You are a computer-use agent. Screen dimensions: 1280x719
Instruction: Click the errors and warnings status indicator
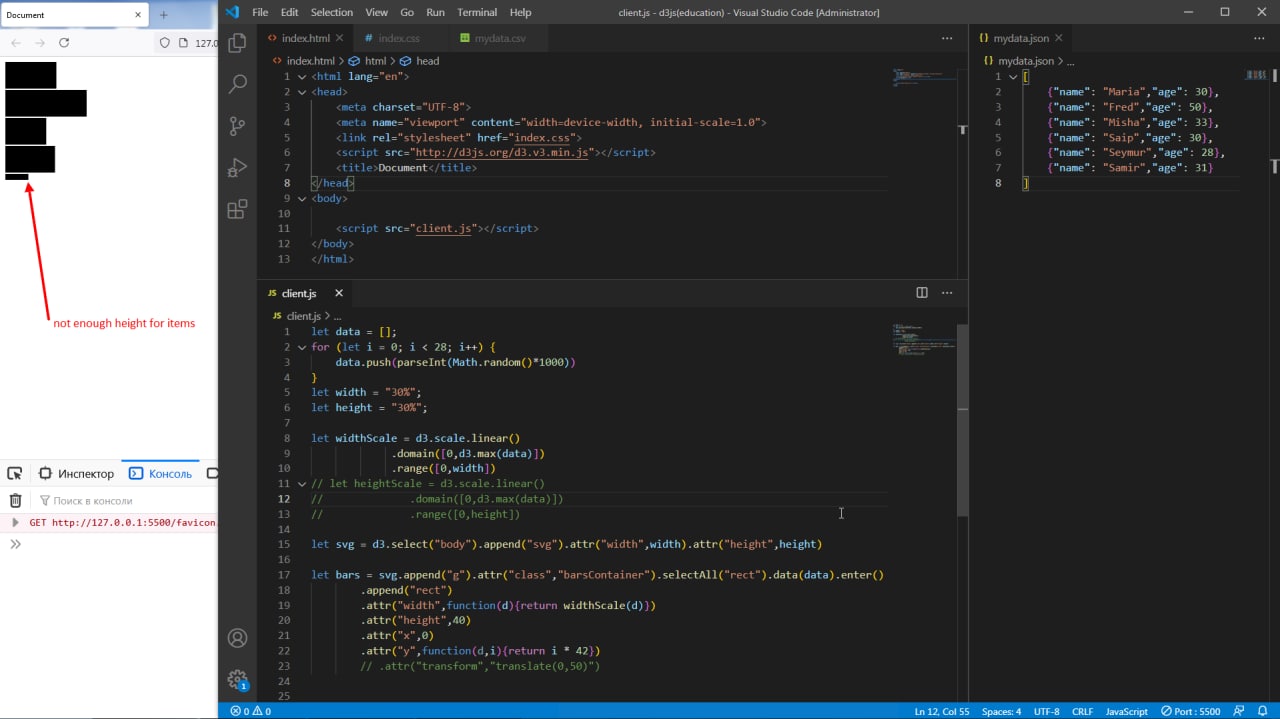pyautogui.click(x=251, y=711)
